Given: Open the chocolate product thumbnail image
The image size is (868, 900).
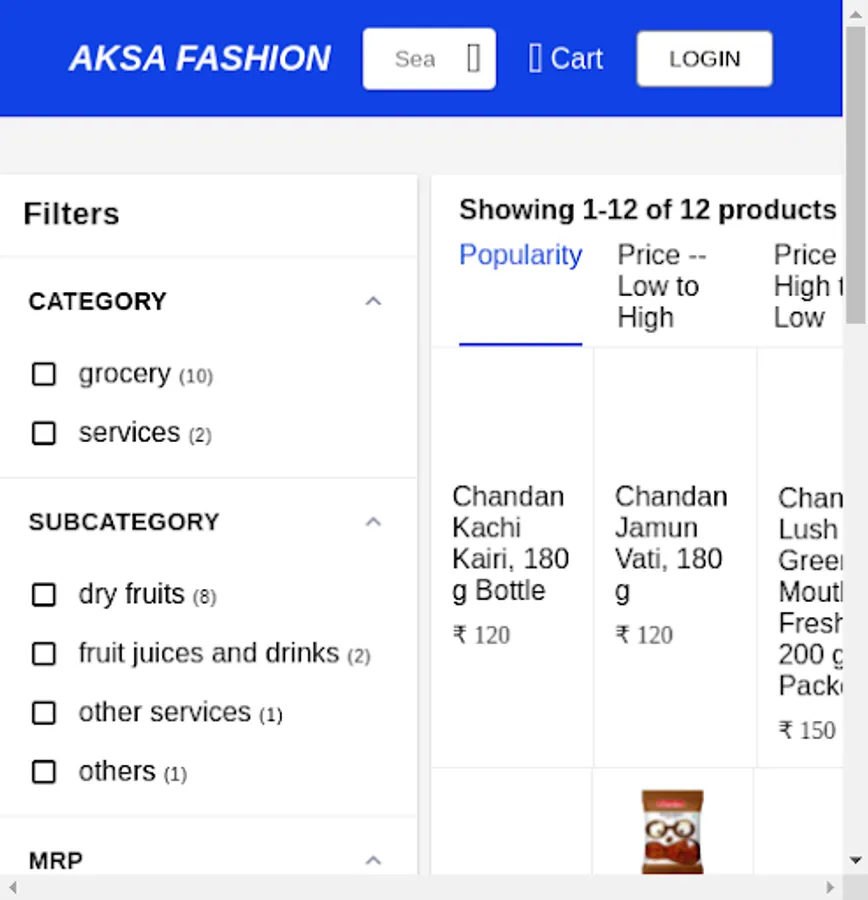Looking at the screenshot, I should (x=672, y=831).
